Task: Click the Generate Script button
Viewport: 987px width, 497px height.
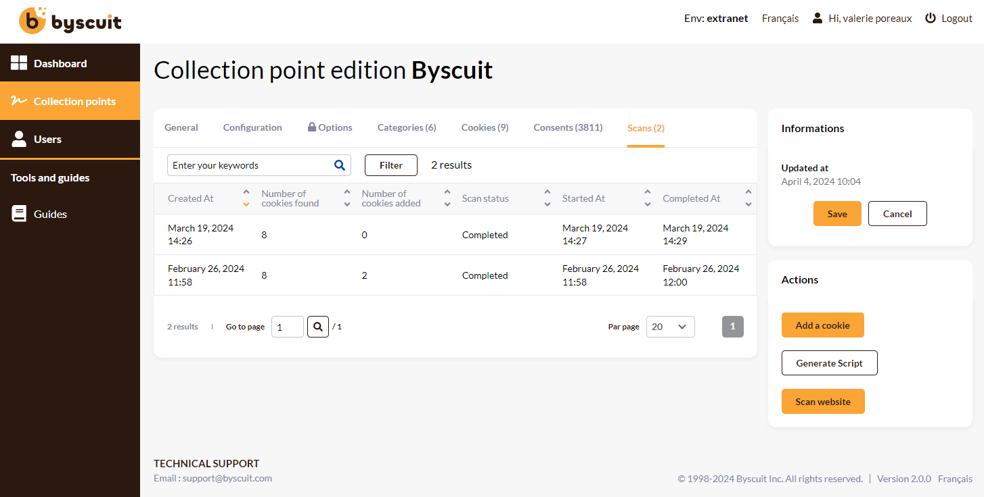Action: (x=830, y=363)
